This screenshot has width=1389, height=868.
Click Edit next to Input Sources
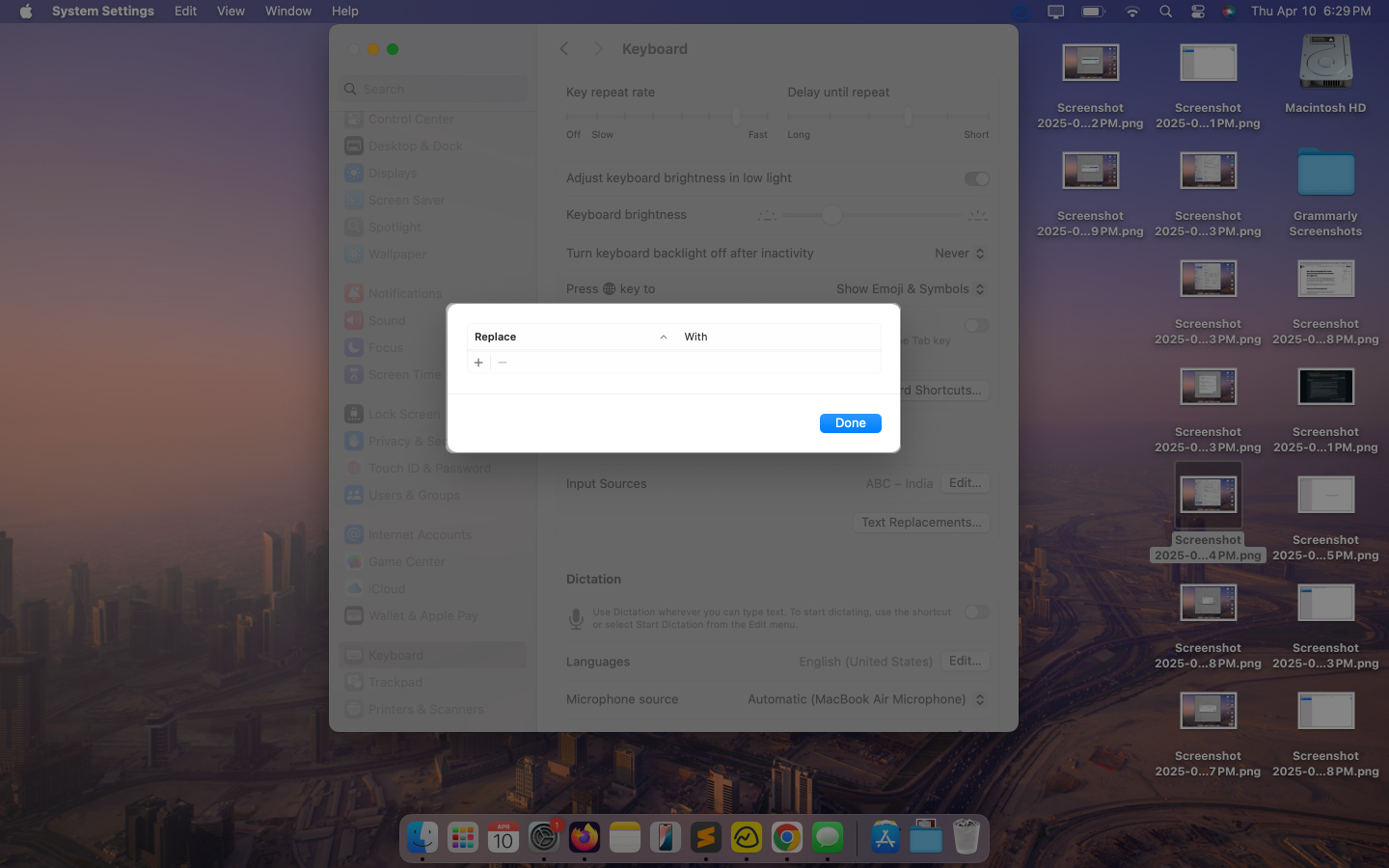tap(965, 483)
